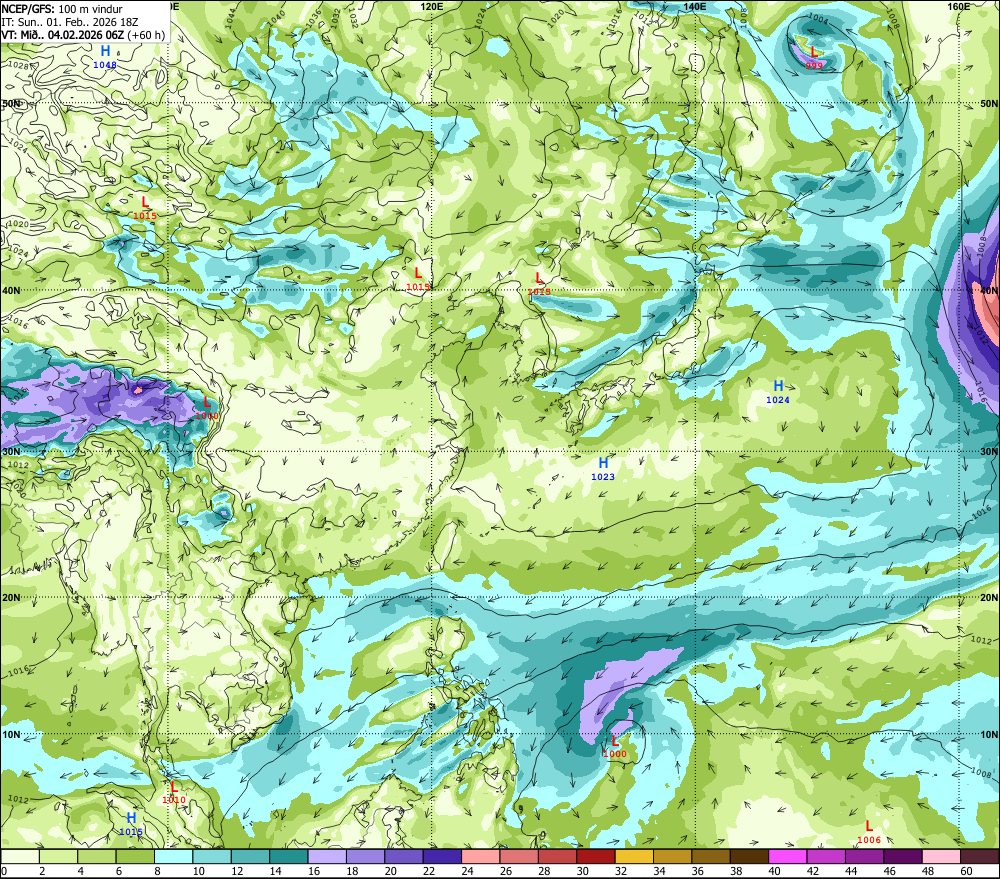This screenshot has height=879, width=1000.
Task: Select the legend value 20
Action: 390,871
